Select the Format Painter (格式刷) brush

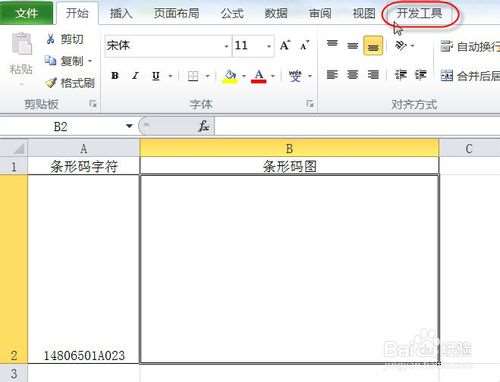coord(51,83)
